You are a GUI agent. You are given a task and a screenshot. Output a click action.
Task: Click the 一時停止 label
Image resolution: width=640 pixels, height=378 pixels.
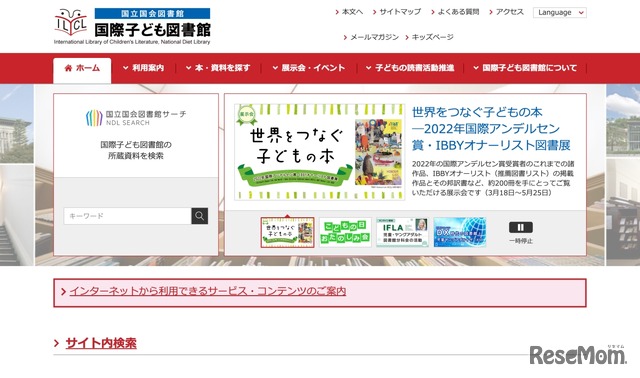521,241
